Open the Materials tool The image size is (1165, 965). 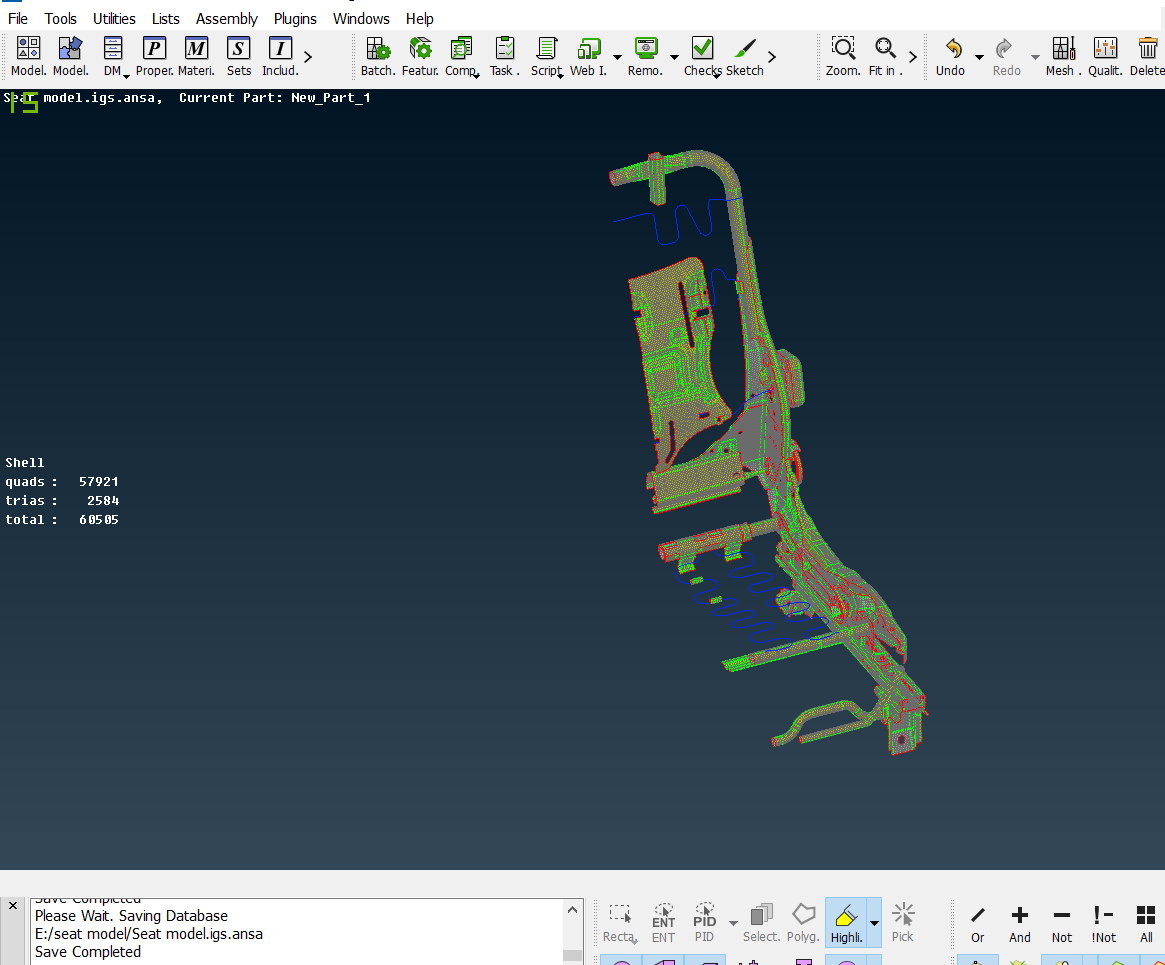196,48
